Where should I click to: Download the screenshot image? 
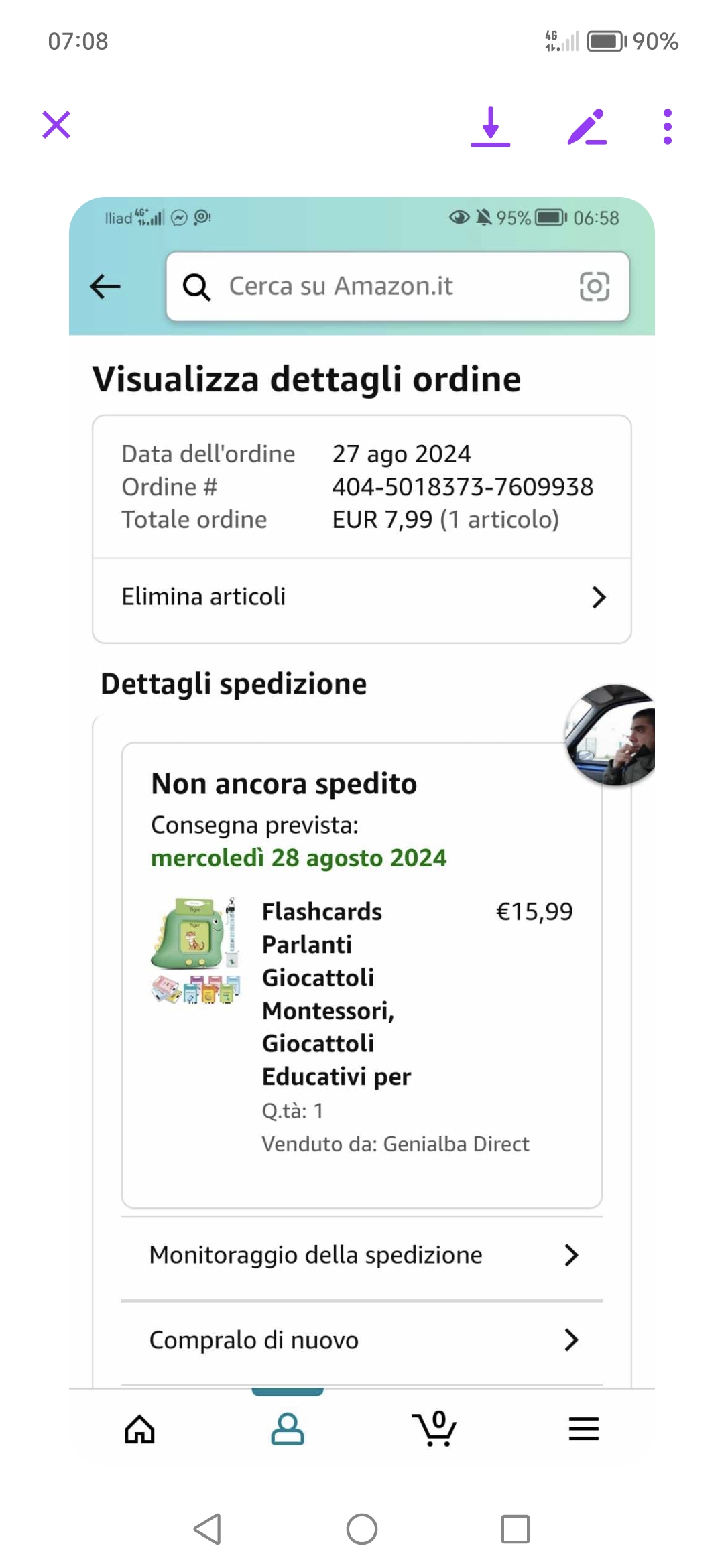(491, 127)
